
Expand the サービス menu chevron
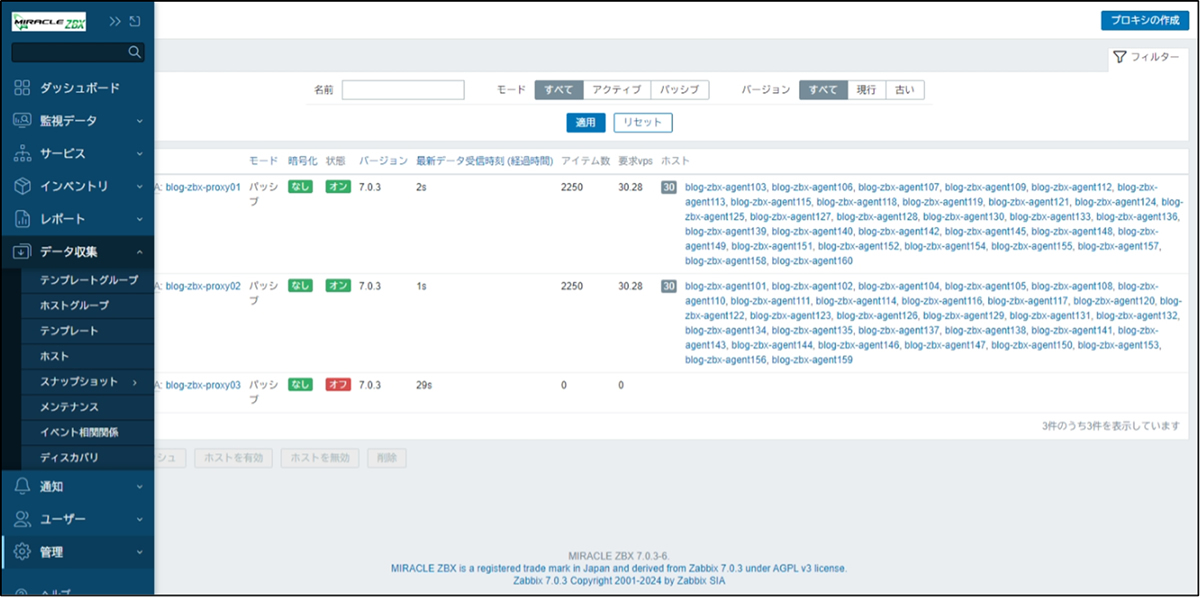click(139, 154)
